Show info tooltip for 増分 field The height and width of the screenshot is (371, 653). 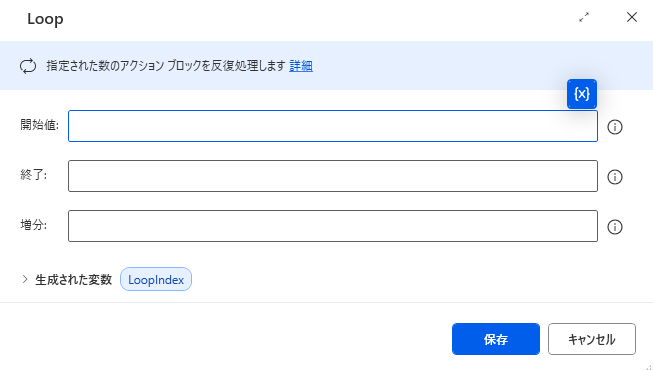[615, 227]
